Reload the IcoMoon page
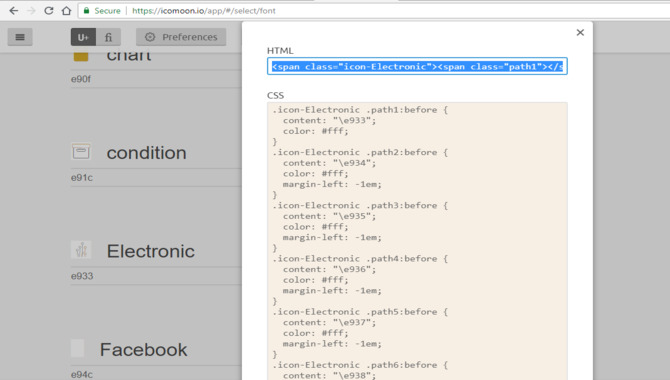Image resolution: width=670 pixels, height=380 pixels. (x=49, y=11)
